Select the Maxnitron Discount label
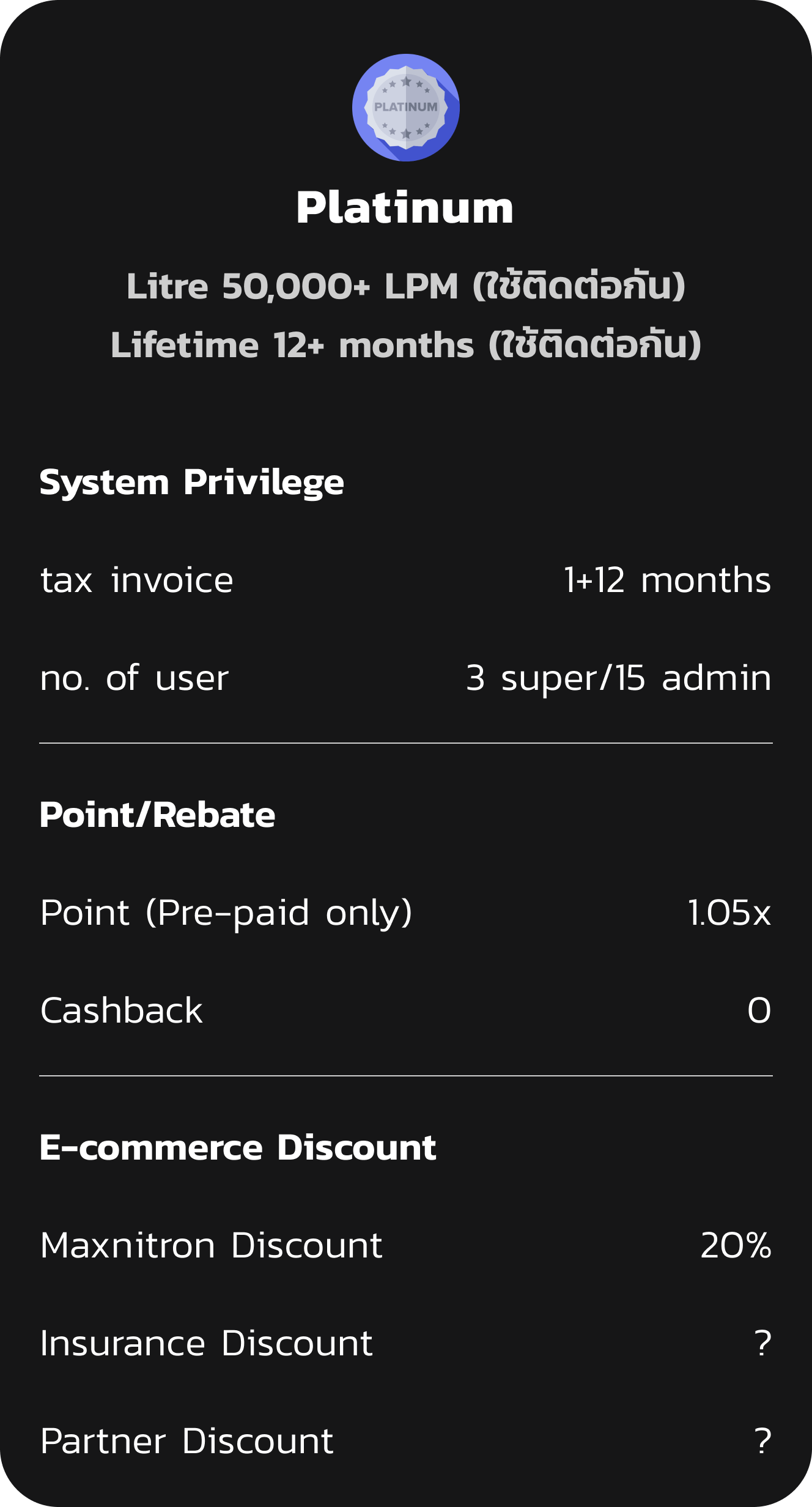This screenshot has height=1507, width=812. pyautogui.click(x=212, y=1245)
